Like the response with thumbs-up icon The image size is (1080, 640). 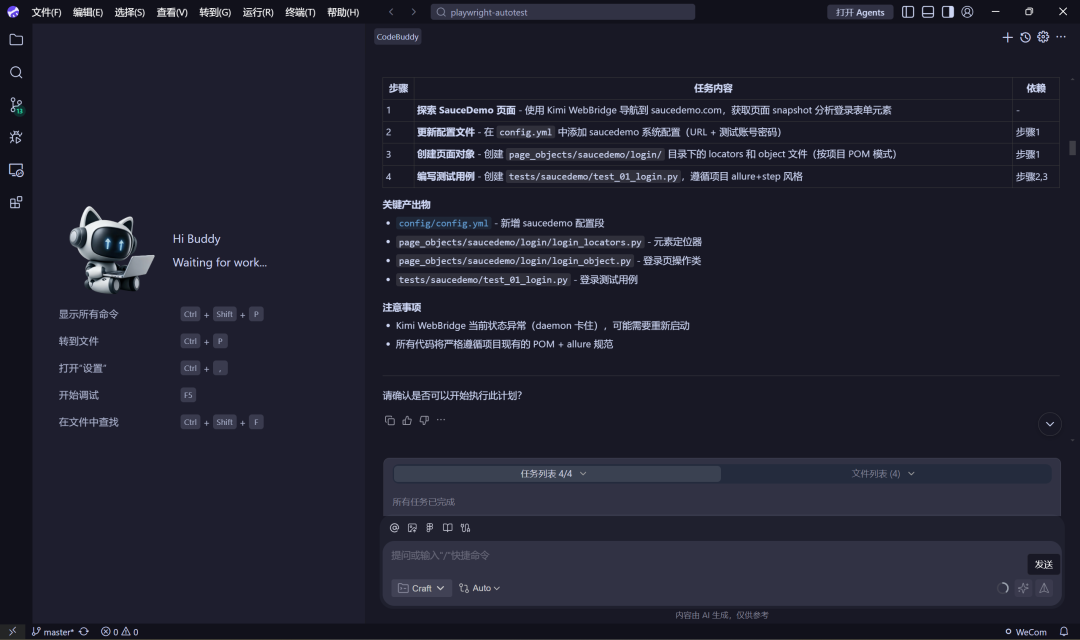(407, 420)
